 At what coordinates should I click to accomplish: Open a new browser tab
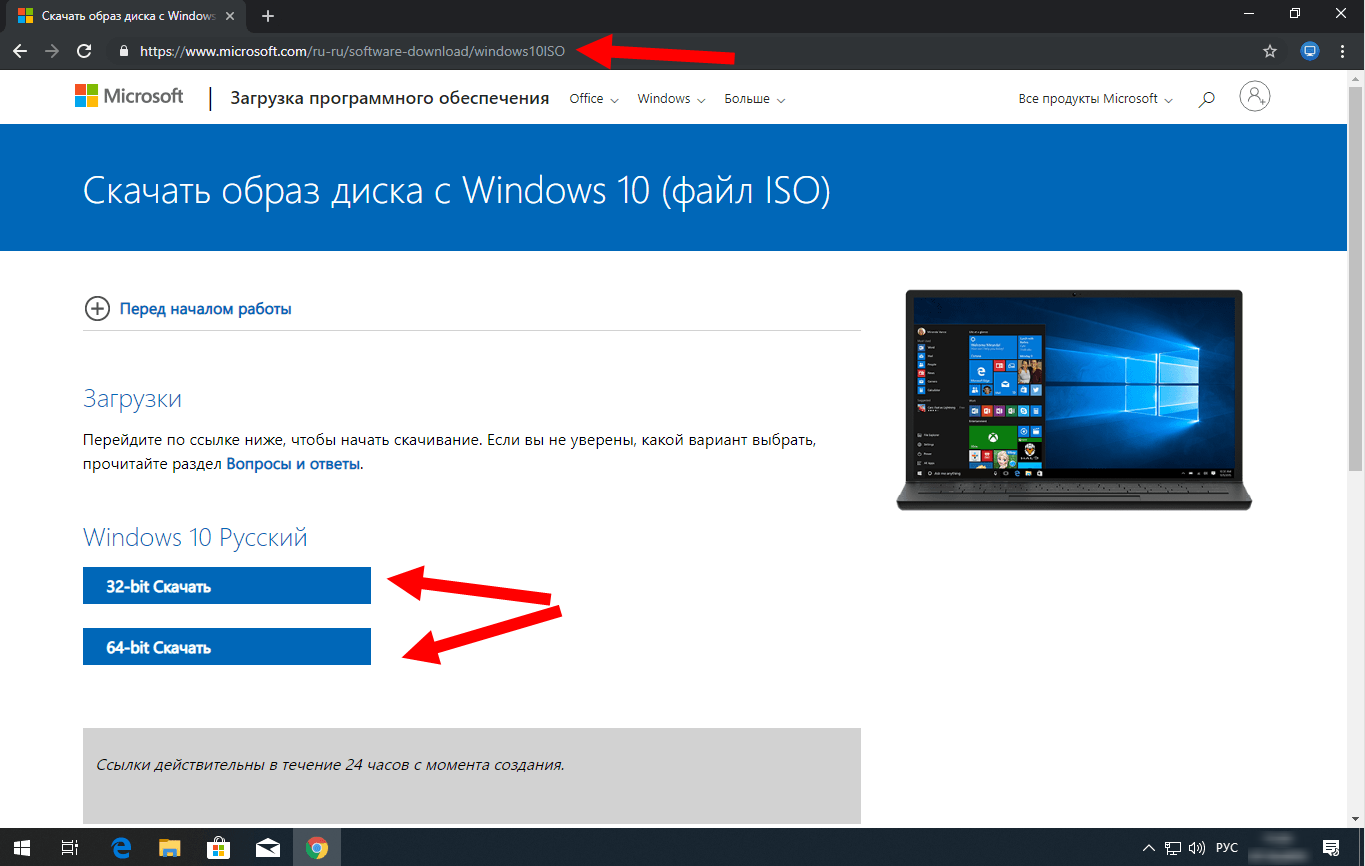click(268, 16)
